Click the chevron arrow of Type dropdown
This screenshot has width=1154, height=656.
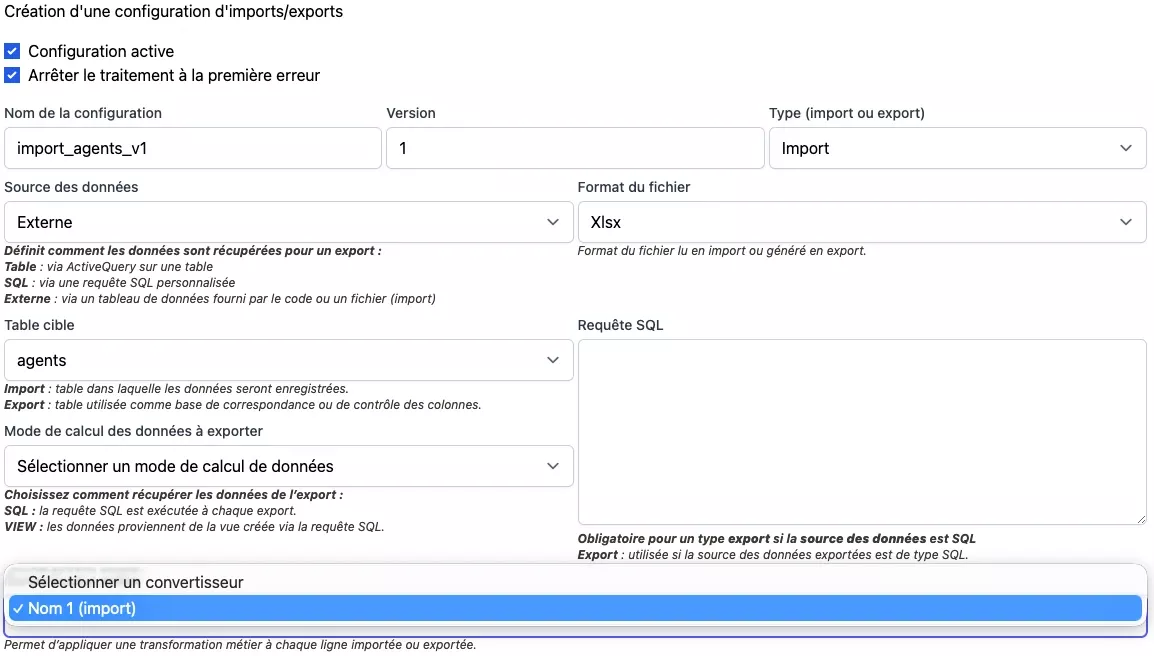tap(1126, 149)
